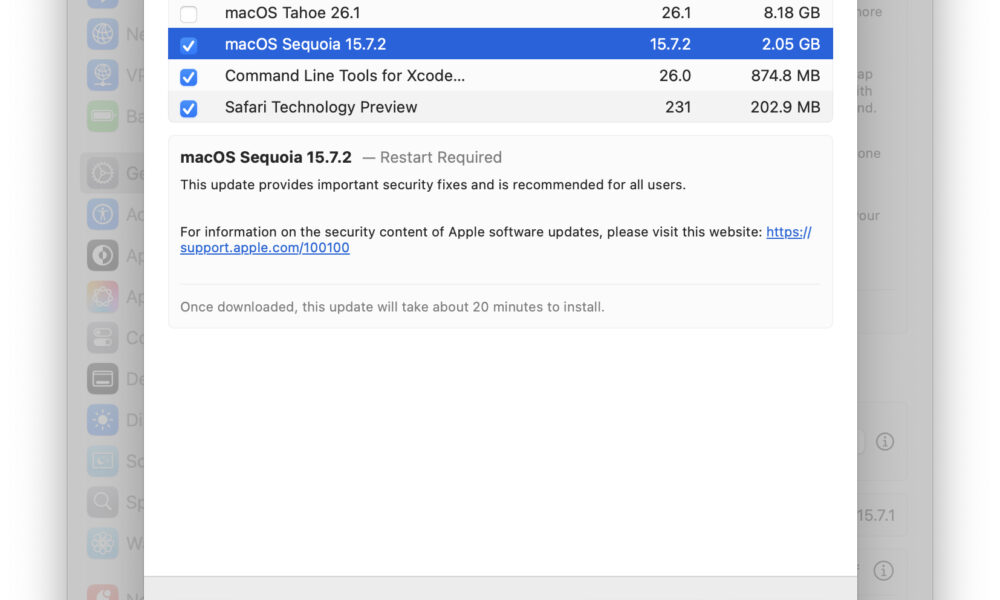The width and height of the screenshot is (1000, 600).
Task: Open the support.apple.com/100100 link
Action: [x=265, y=248]
